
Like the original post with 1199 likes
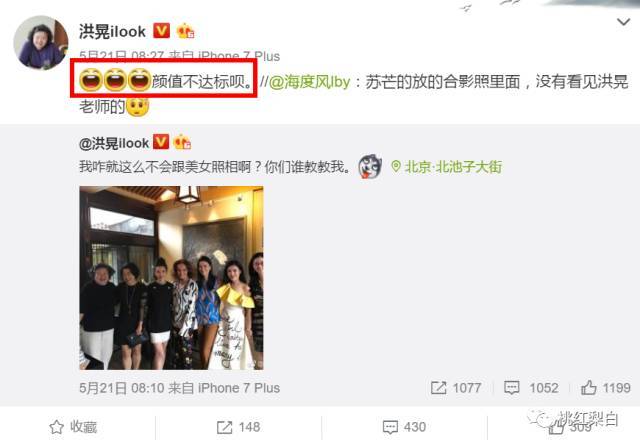click(606, 387)
